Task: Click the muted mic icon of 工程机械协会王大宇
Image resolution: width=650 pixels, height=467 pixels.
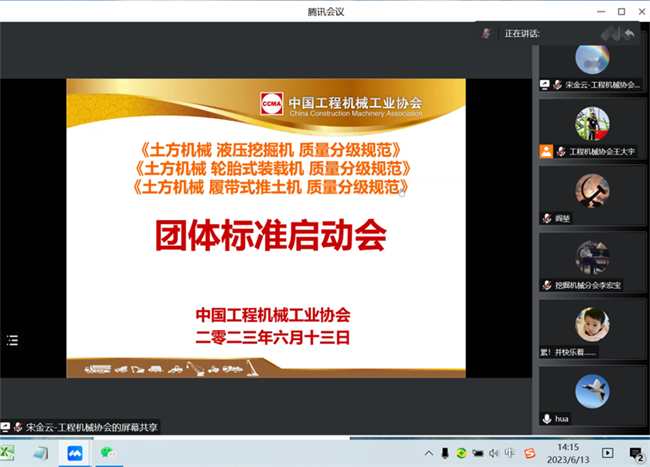Action: (x=561, y=151)
